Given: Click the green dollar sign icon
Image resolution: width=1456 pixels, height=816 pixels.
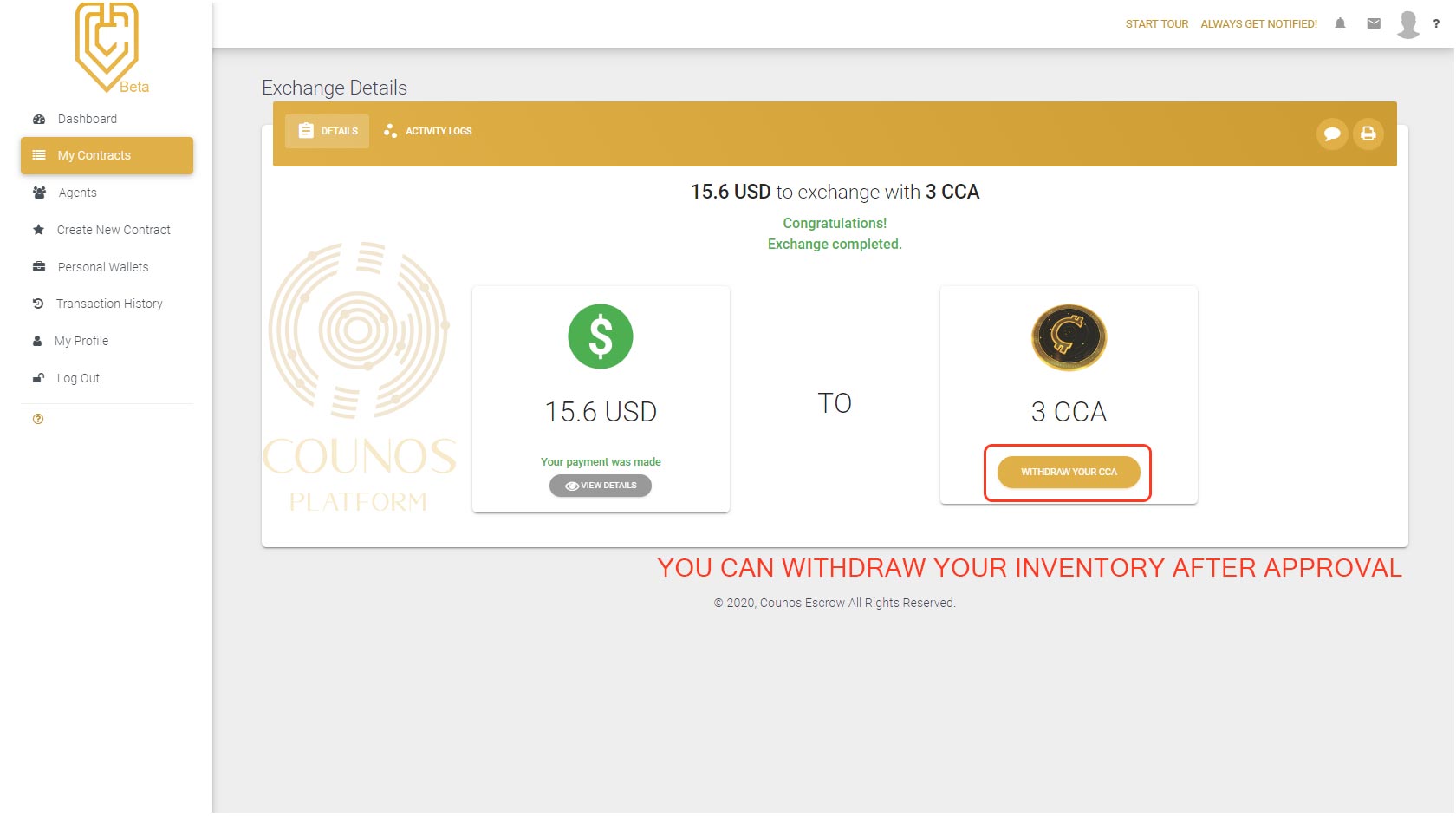Looking at the screenshot, I should [x=601, y=336].
